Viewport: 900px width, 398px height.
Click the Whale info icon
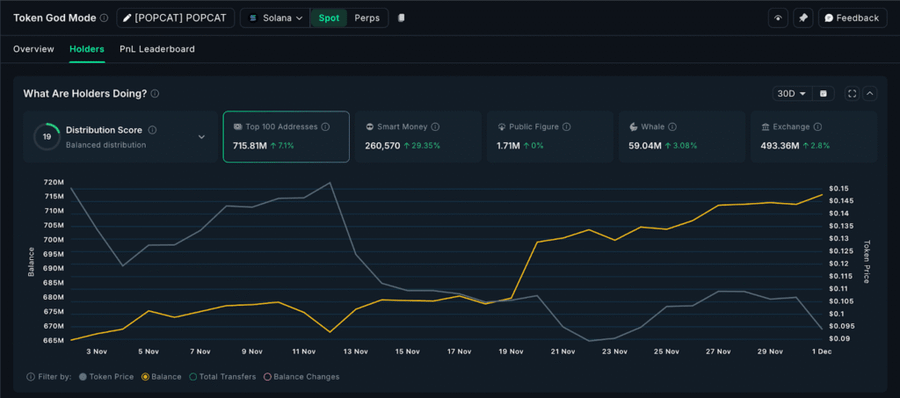pos(672,126)
